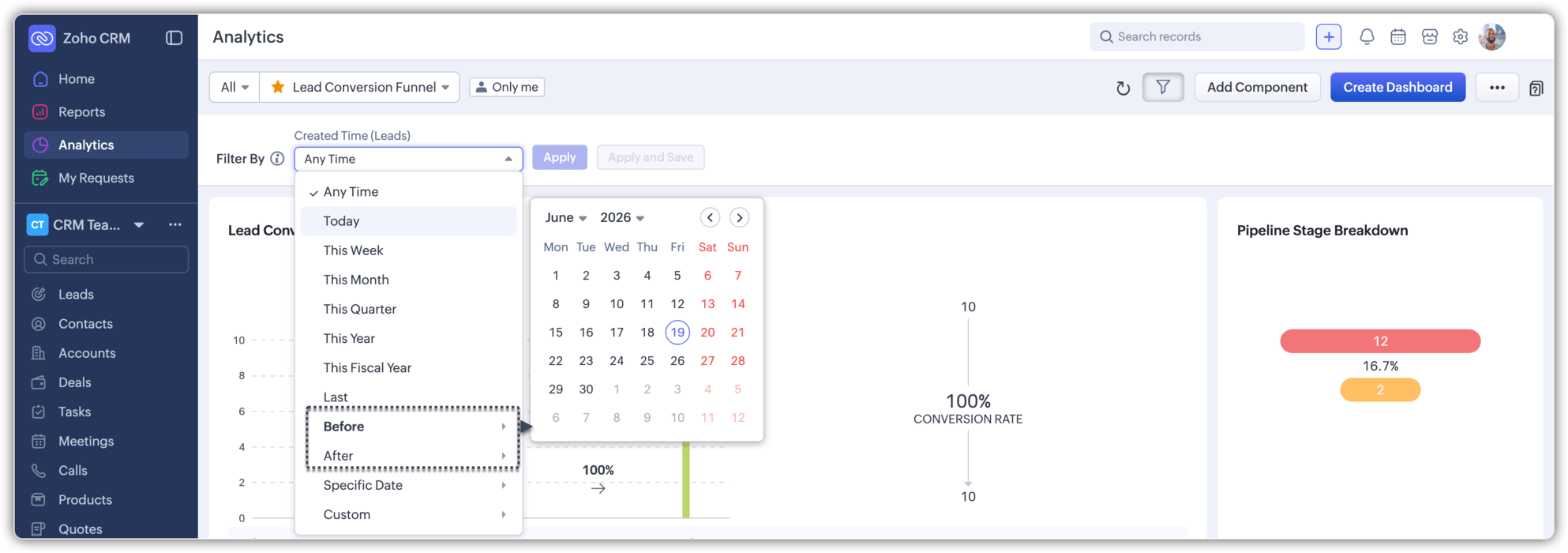Click the Create Dashboard button
The height and width of the screenshot is (553, 1568).
point(1397,87)
